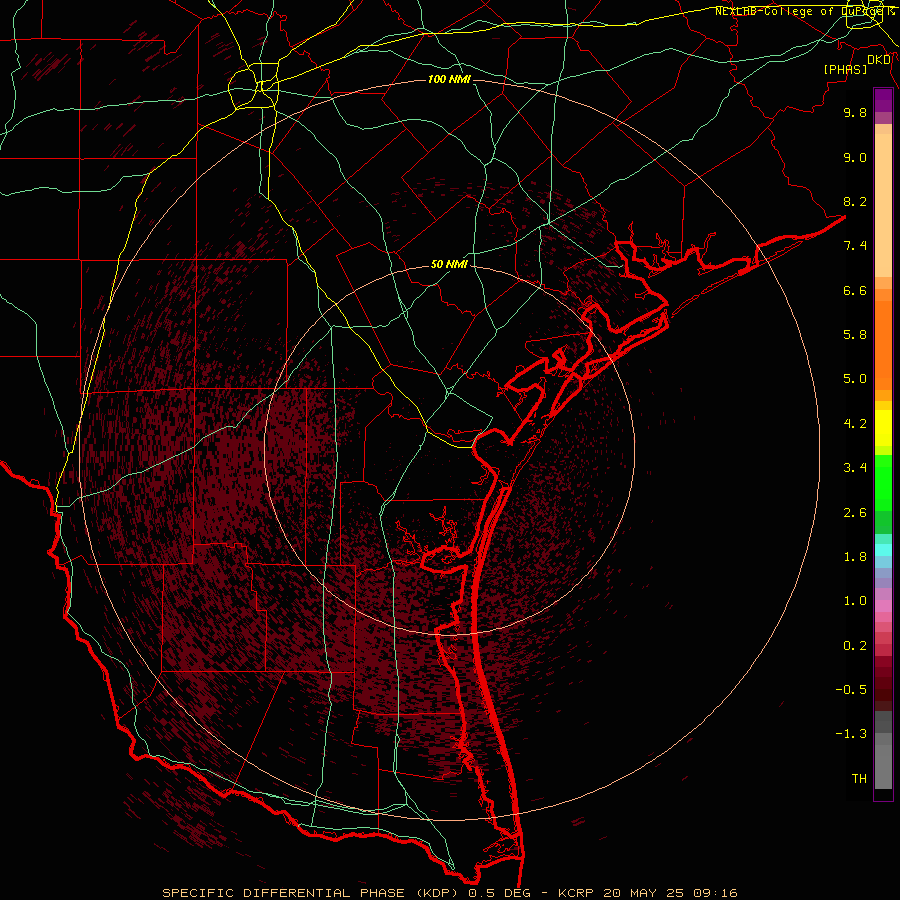Click the 1.0 scale value
This screenshot has height=900, width=900.
click(855, 601)
